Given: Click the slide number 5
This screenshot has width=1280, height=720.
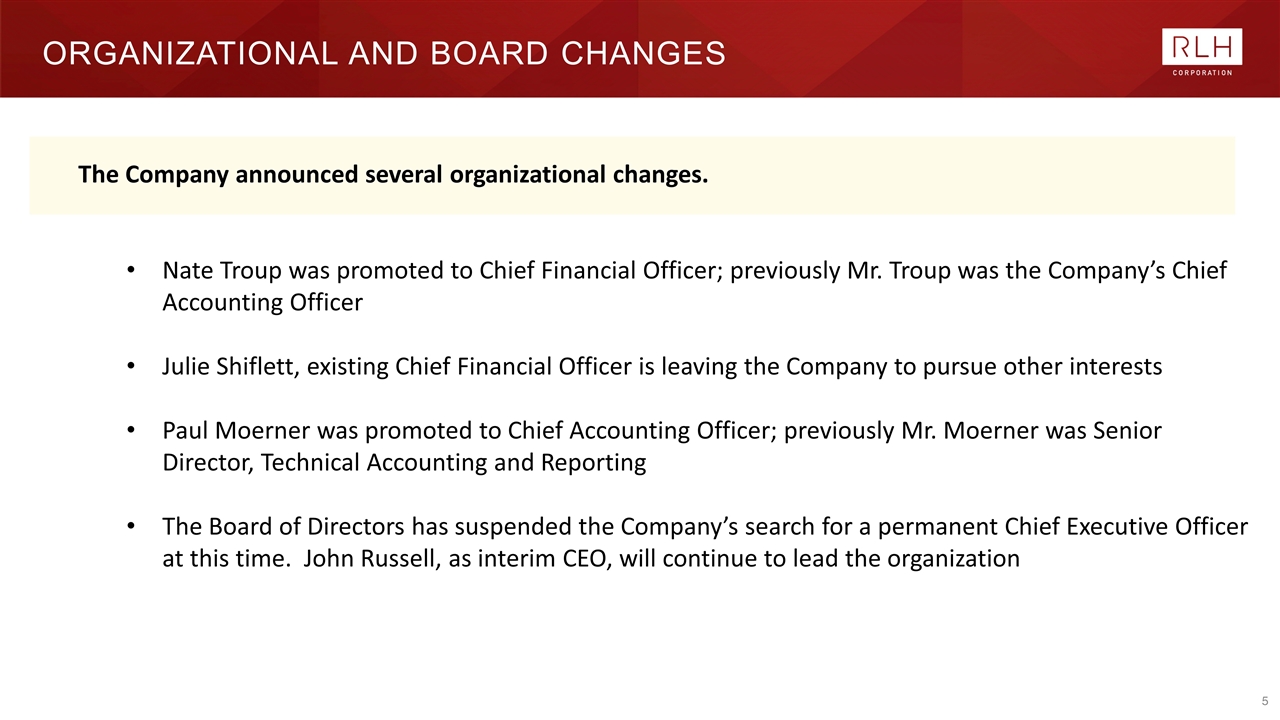Looking at the screenshot, I should (1265, 700).
